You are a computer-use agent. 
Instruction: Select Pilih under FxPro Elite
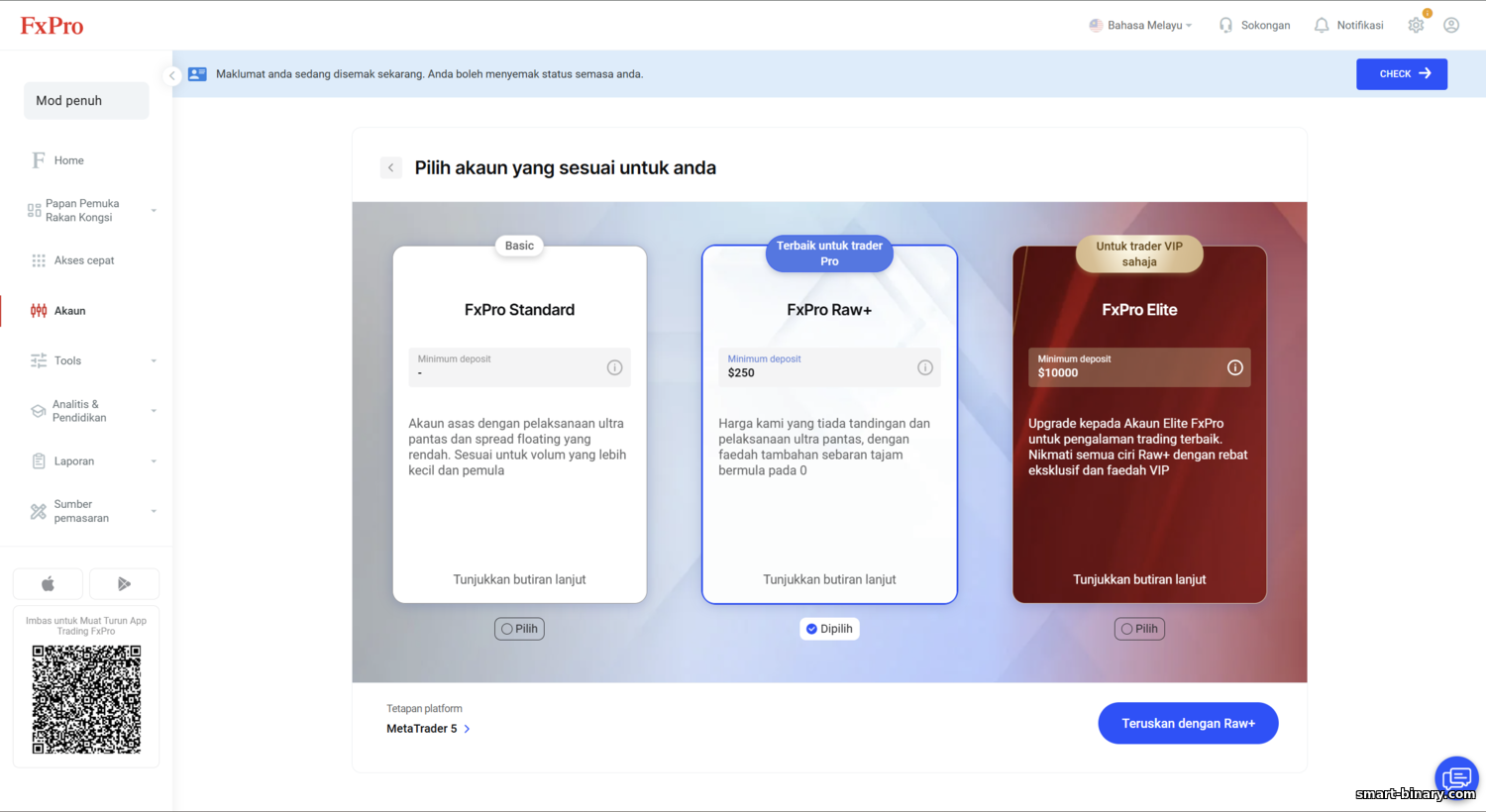1139,629
